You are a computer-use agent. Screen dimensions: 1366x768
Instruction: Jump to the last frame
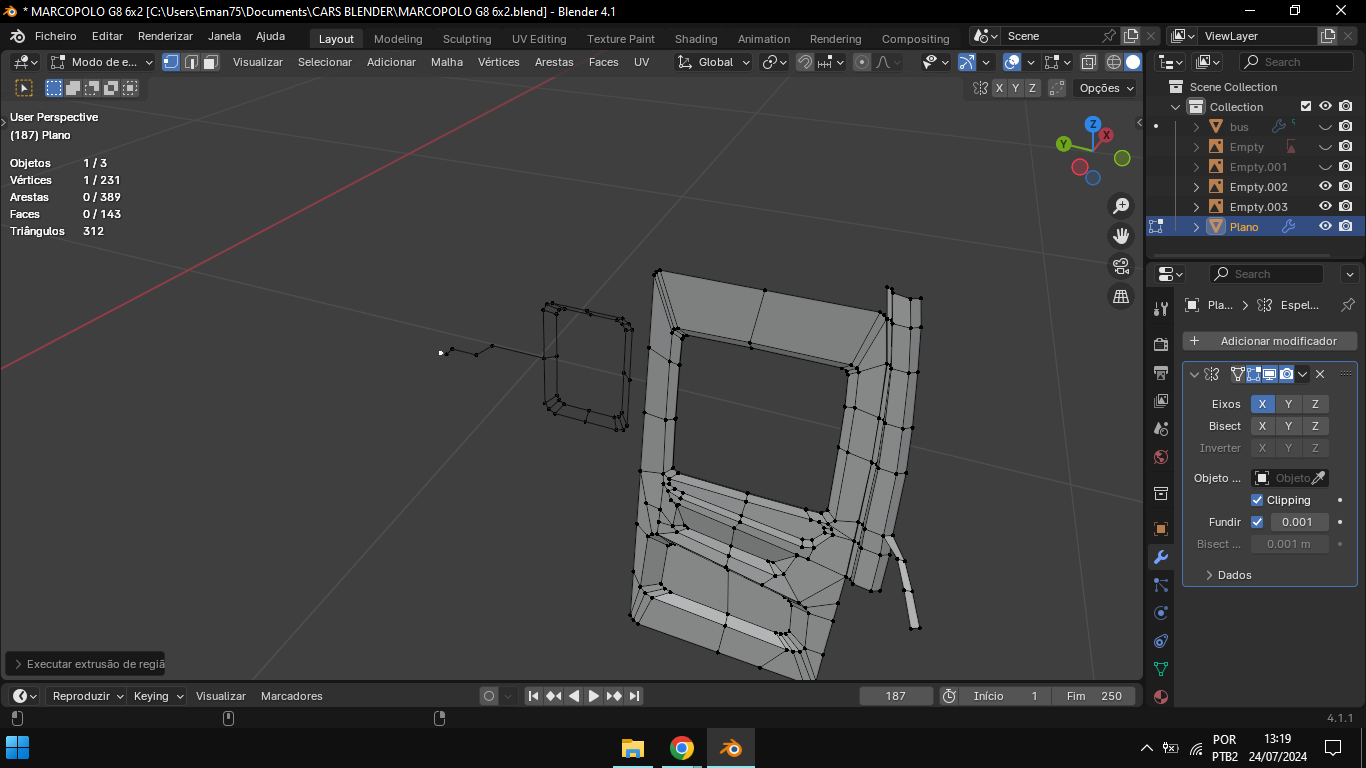click(634, 696)
